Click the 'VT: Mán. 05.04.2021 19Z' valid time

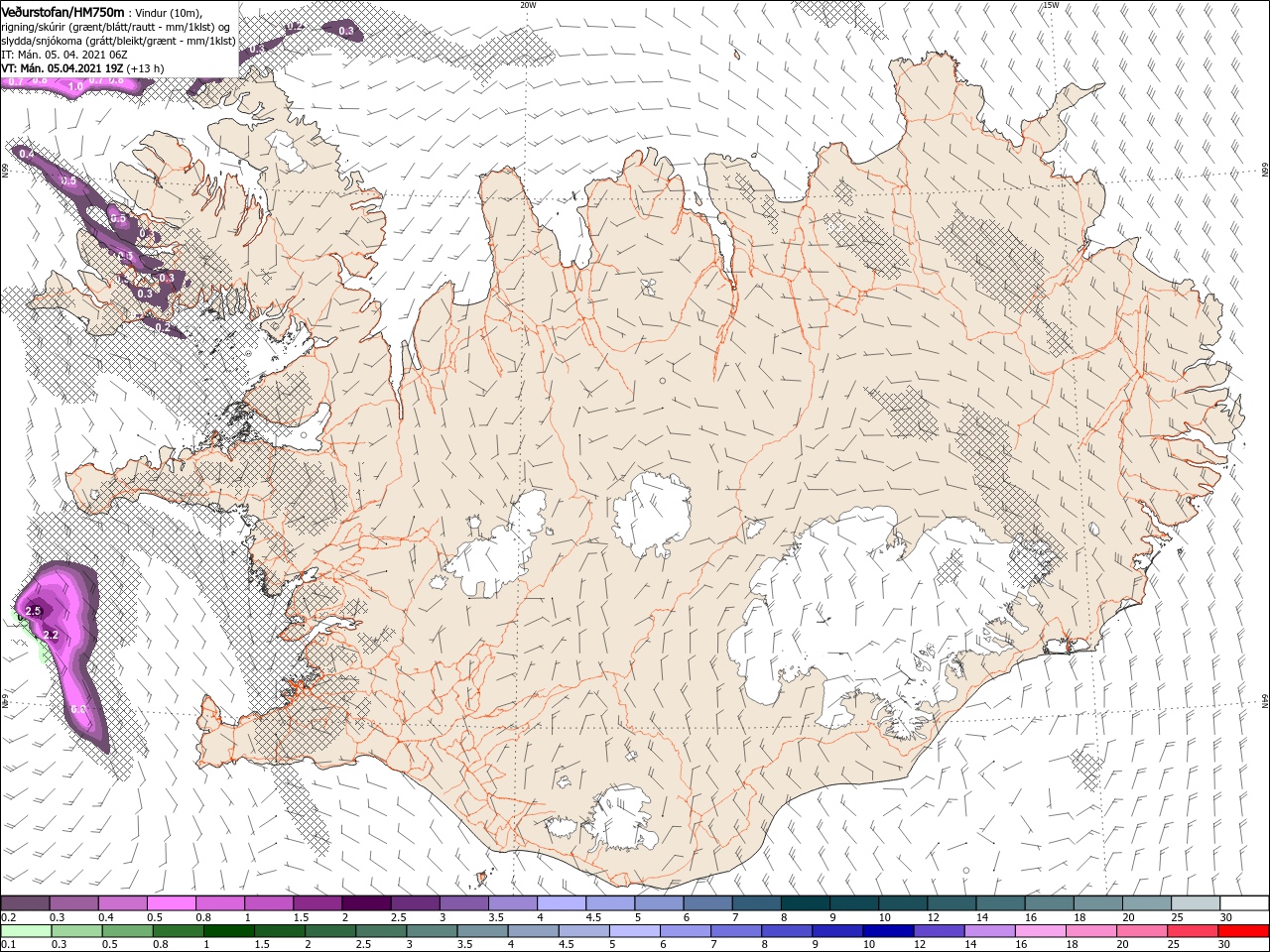pos(63,67)
